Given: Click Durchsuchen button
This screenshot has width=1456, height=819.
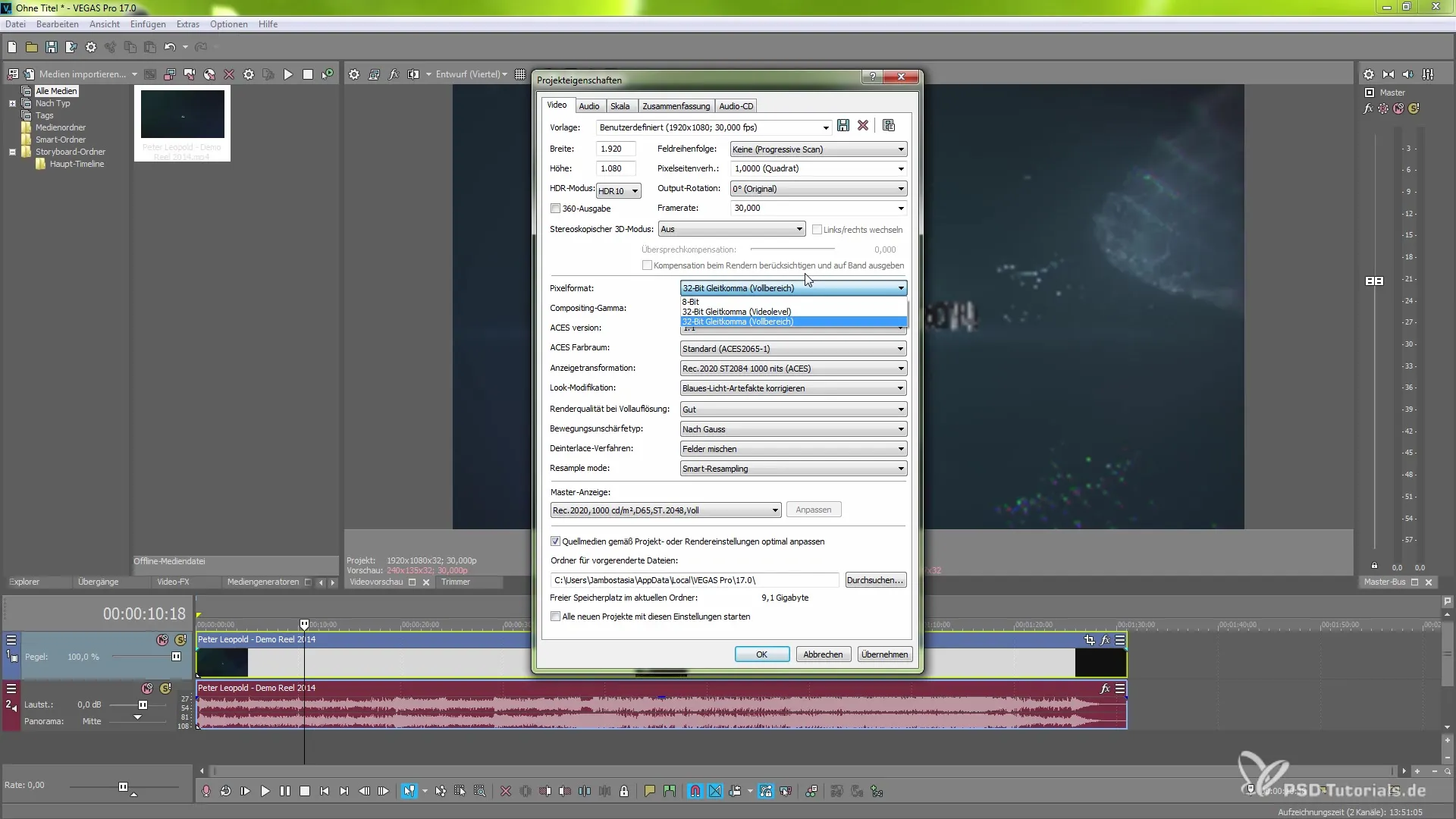Looking at the screenshot, I should click(x=875, y=580).
